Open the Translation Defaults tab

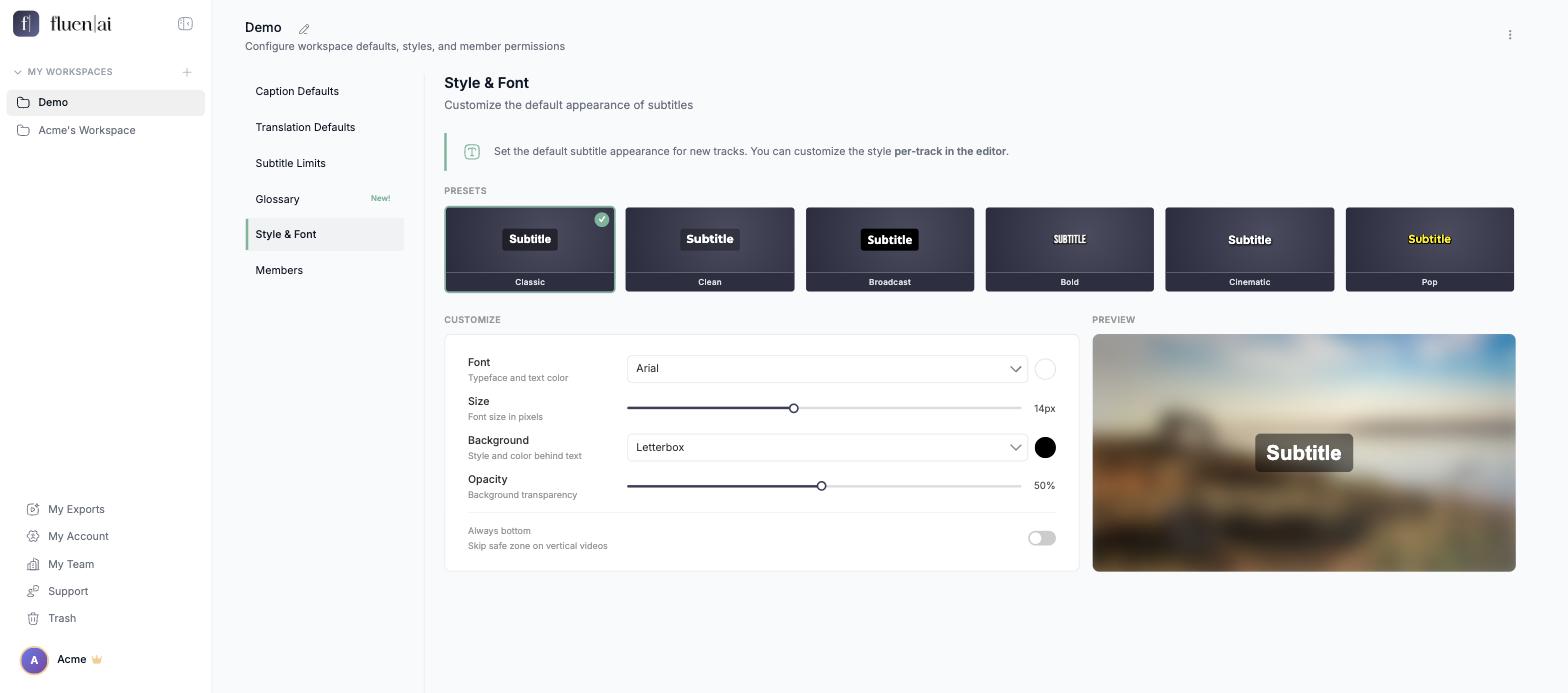point(324,127)
